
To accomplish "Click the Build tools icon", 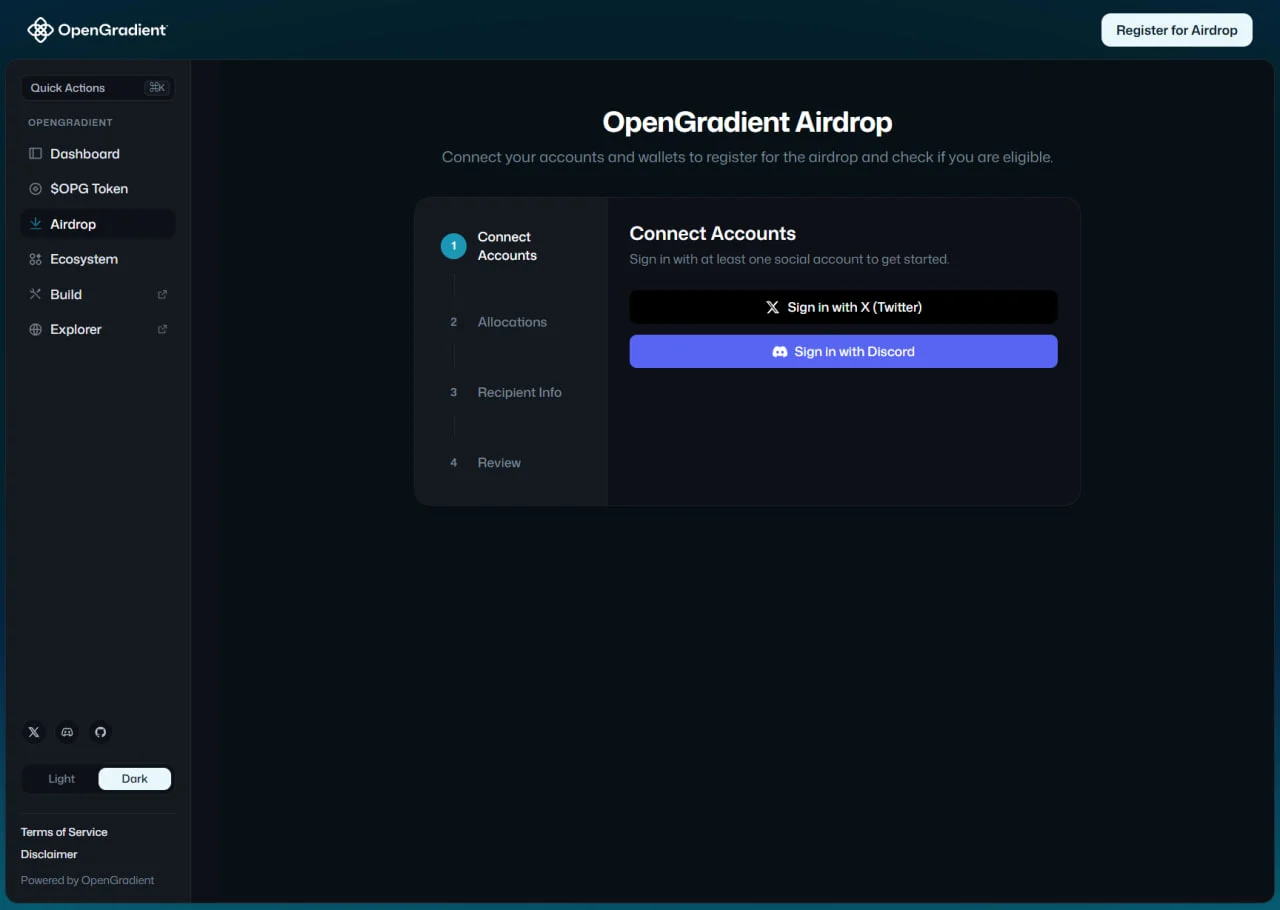I will (35, 294).
